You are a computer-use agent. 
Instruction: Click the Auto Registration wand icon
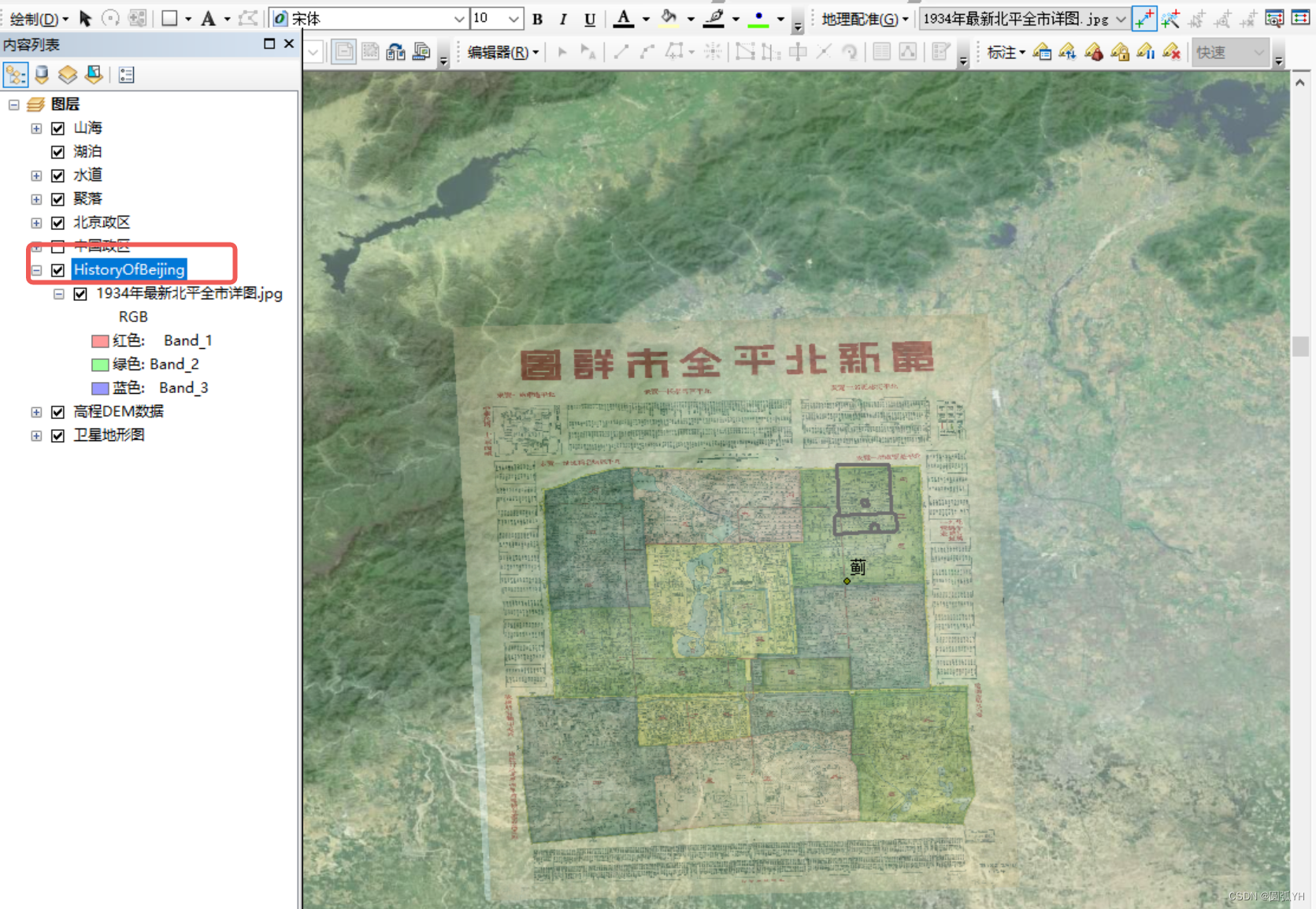1171,18
